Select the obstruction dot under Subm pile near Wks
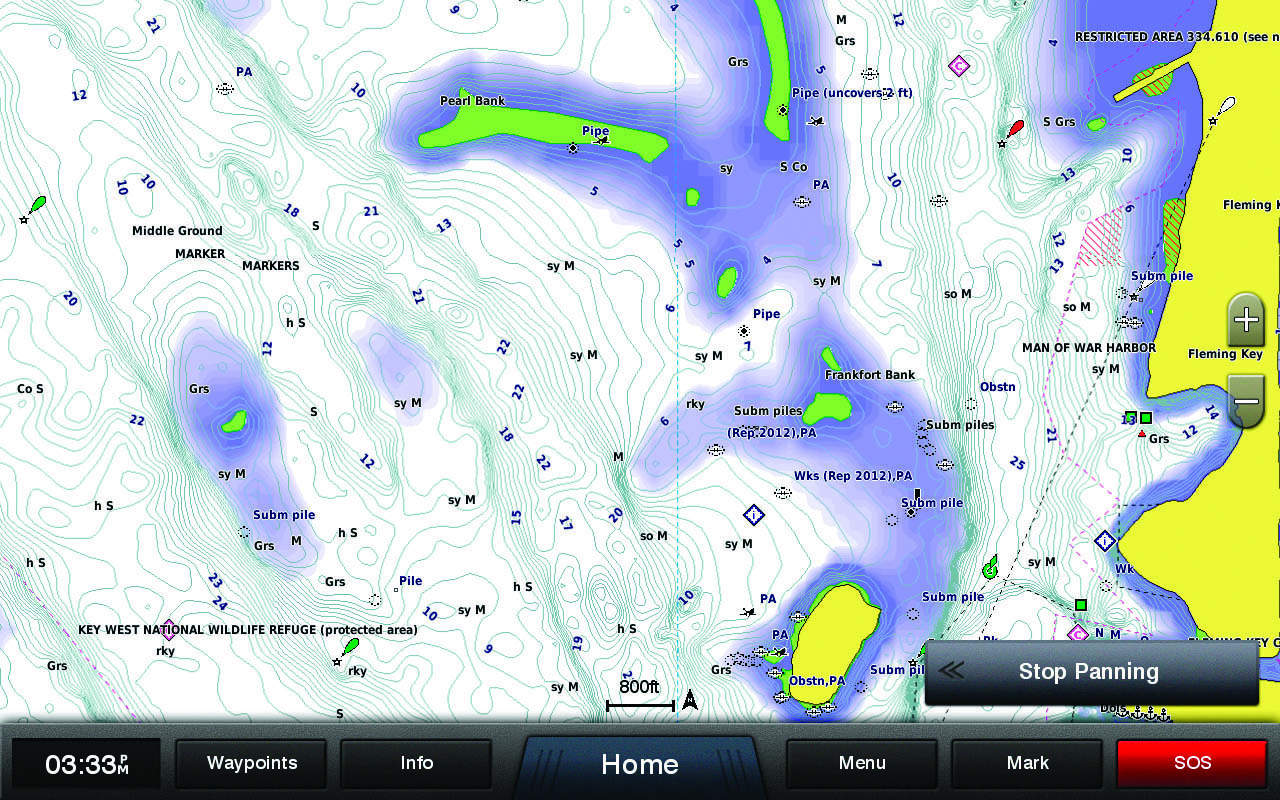The height and width of the screenshot is (800, 1280). (911, 512)
